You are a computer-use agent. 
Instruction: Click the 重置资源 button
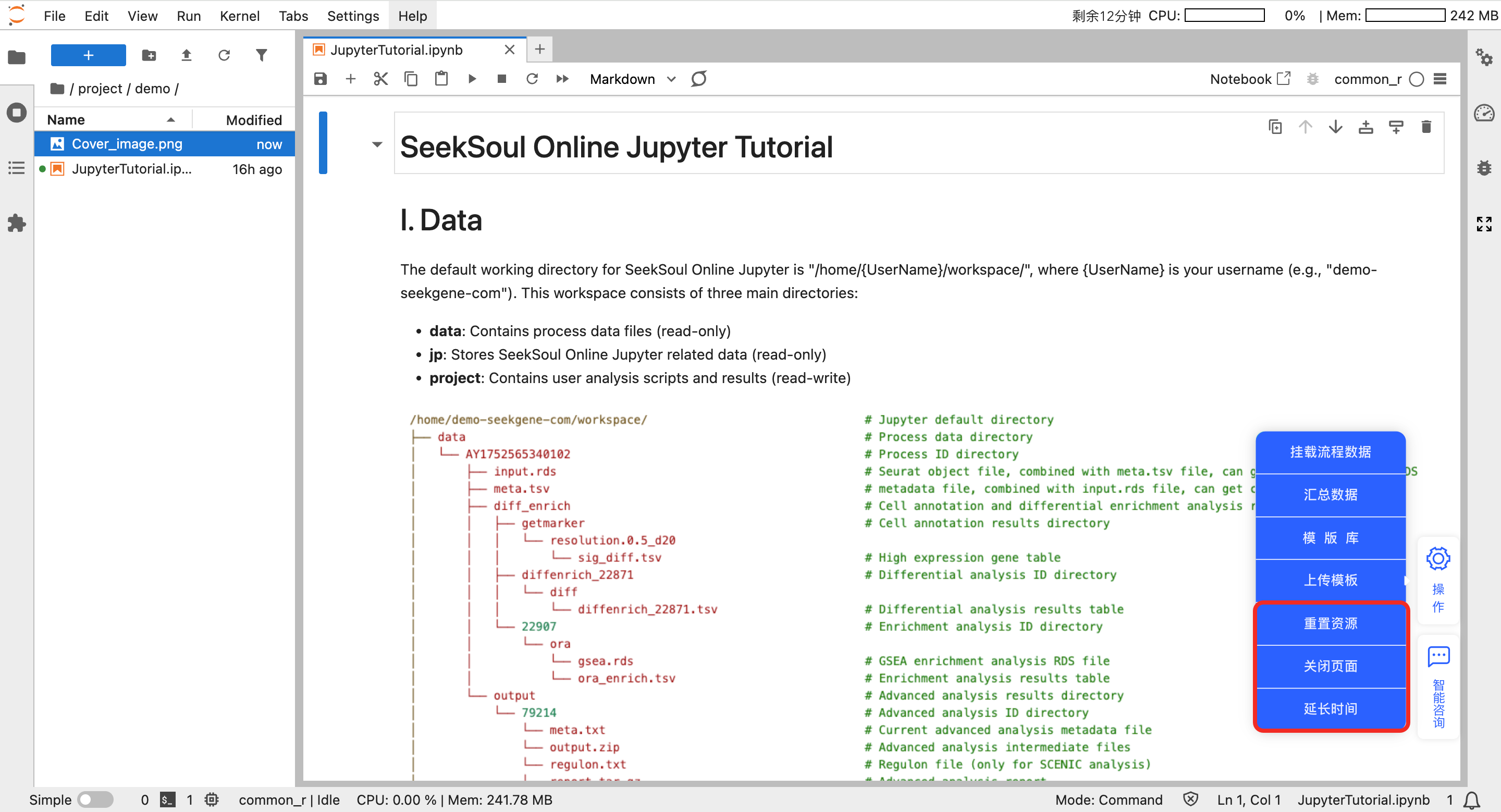[1330, 623]
